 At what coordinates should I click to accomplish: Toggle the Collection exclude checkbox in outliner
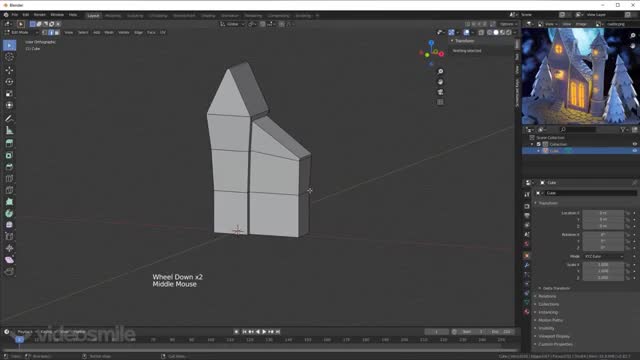538,144
